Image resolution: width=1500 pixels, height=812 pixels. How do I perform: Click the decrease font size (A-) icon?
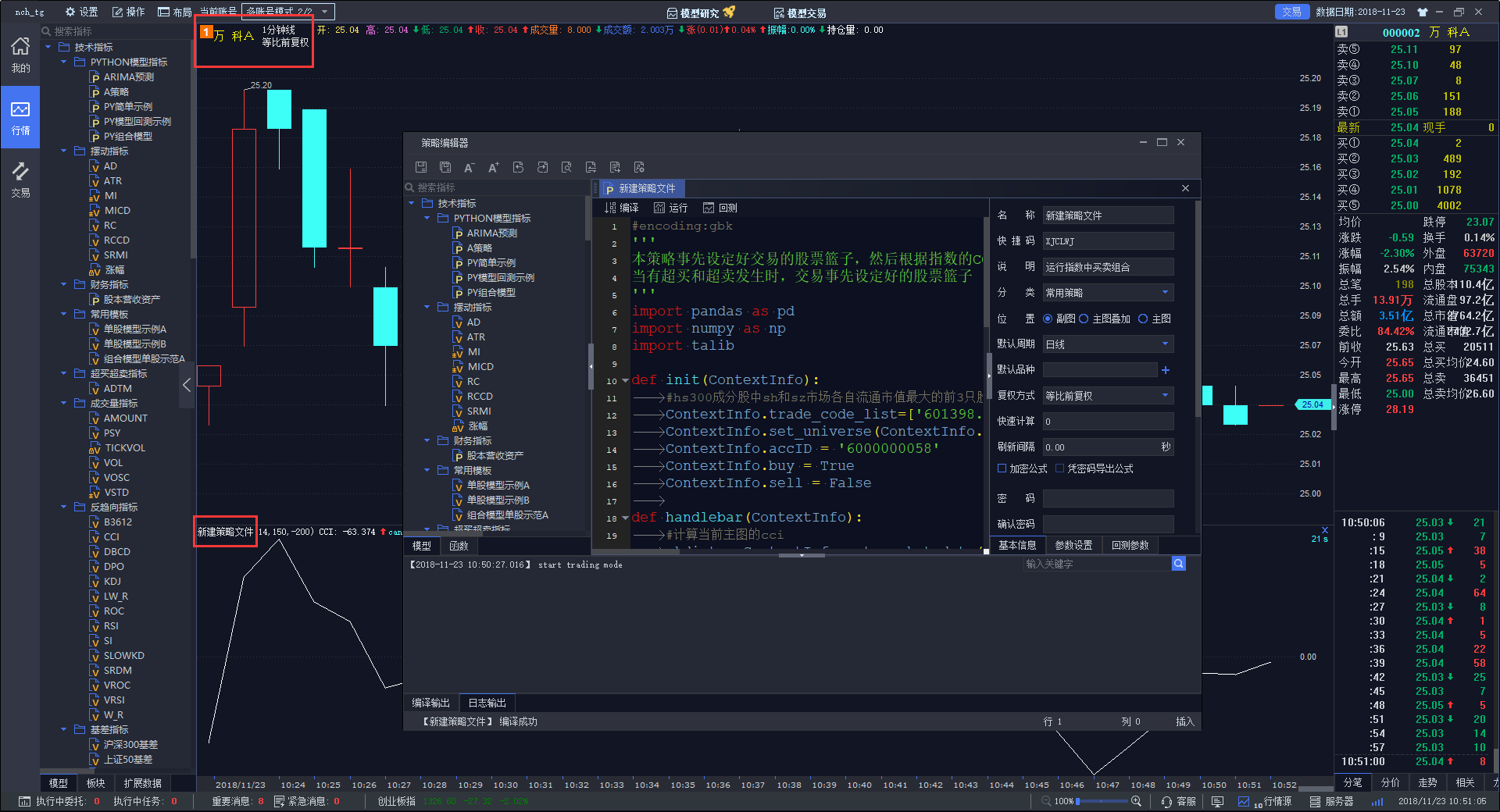(x=469, y=167)
